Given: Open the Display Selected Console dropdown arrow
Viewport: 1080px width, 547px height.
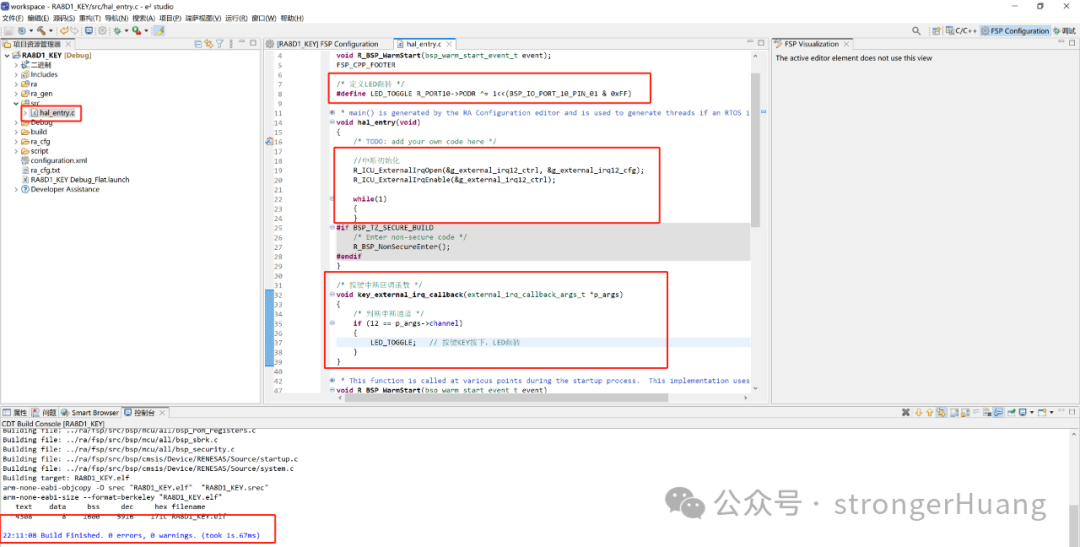Looking at the screenshot, I should (1032, 413).
